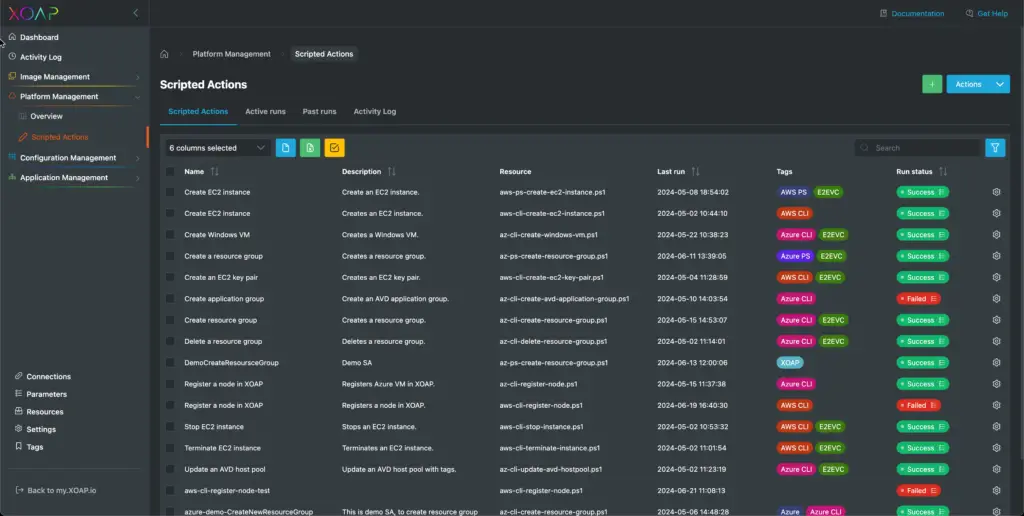The image size is (1024, 516).
Task: Click the home breadcrumb icon
Action: coord(164,54)
